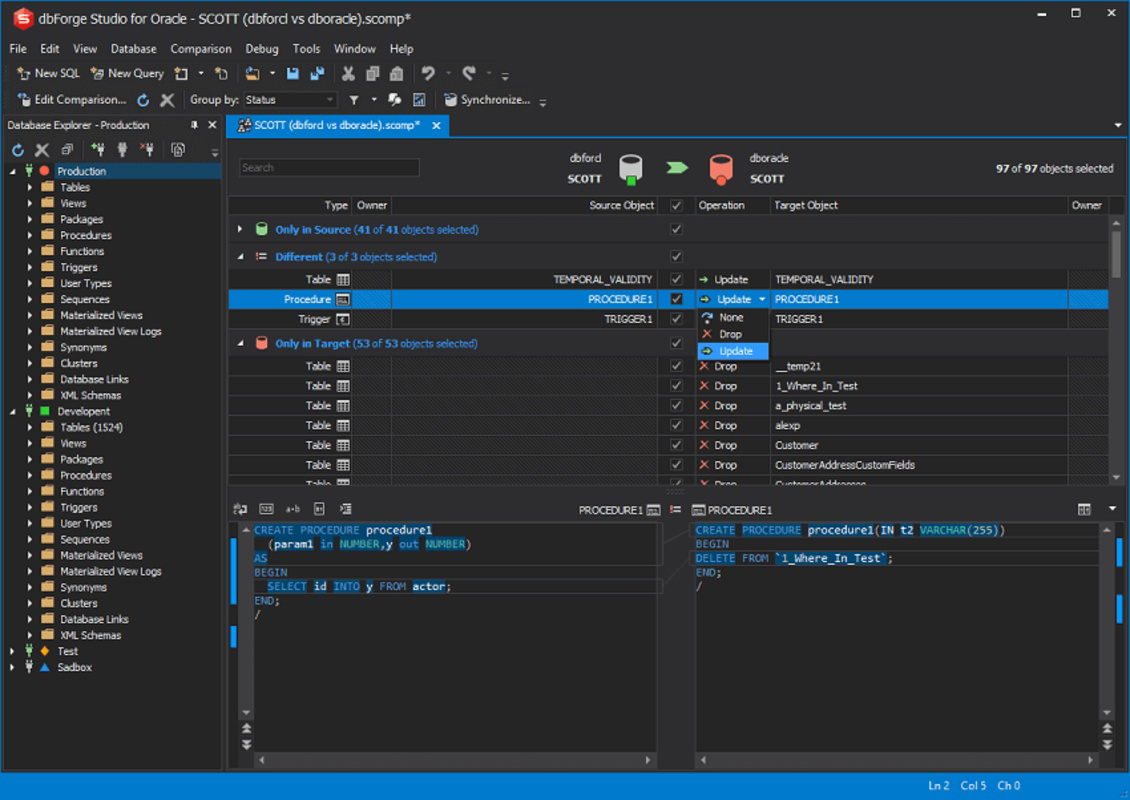The height and width of the screenshot is (800, 1130).
Task: Click the a-b text comparison icon in diff toolbar
Action: (293, 509)
